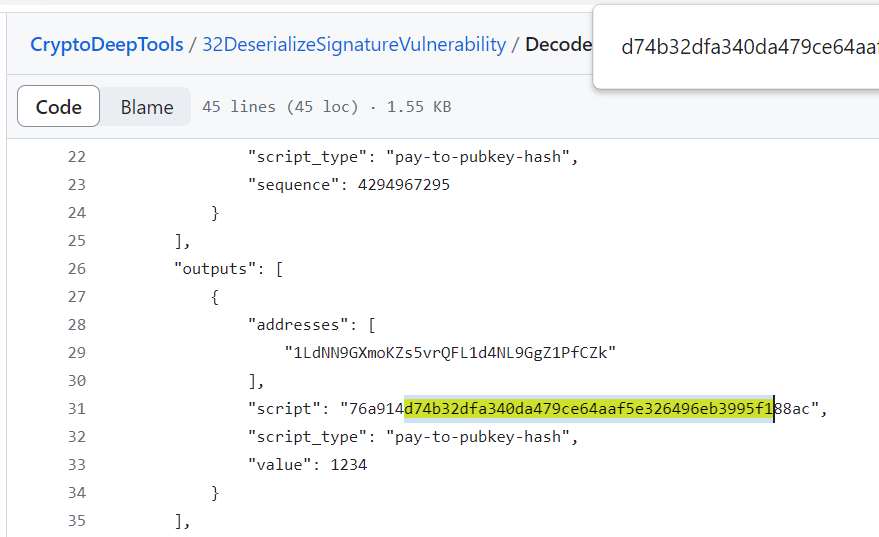
Task: Select the Code view tab
Action: [58, 107]
